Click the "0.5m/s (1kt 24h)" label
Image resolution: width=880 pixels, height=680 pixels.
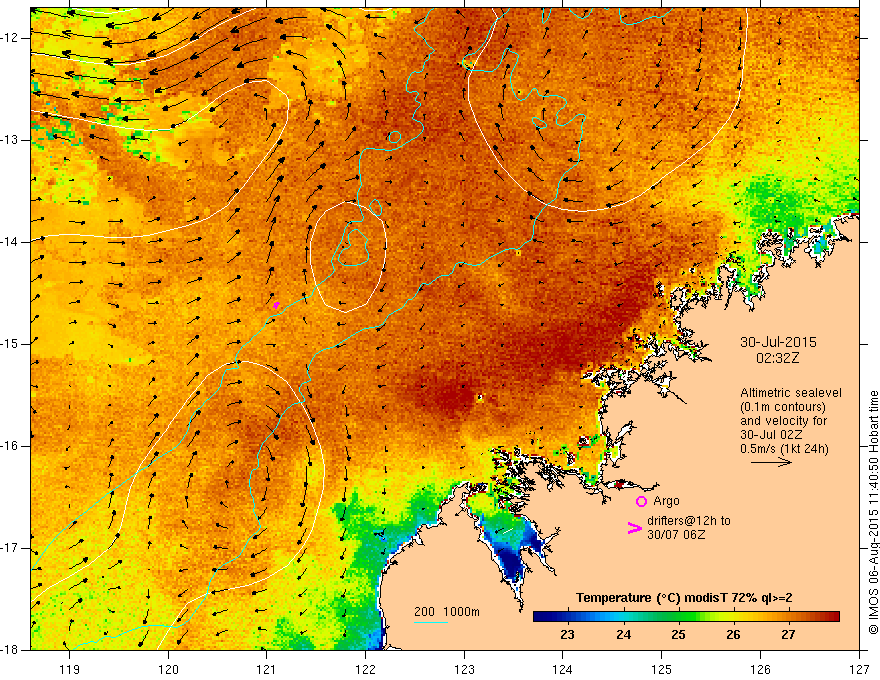coord(784,449)
